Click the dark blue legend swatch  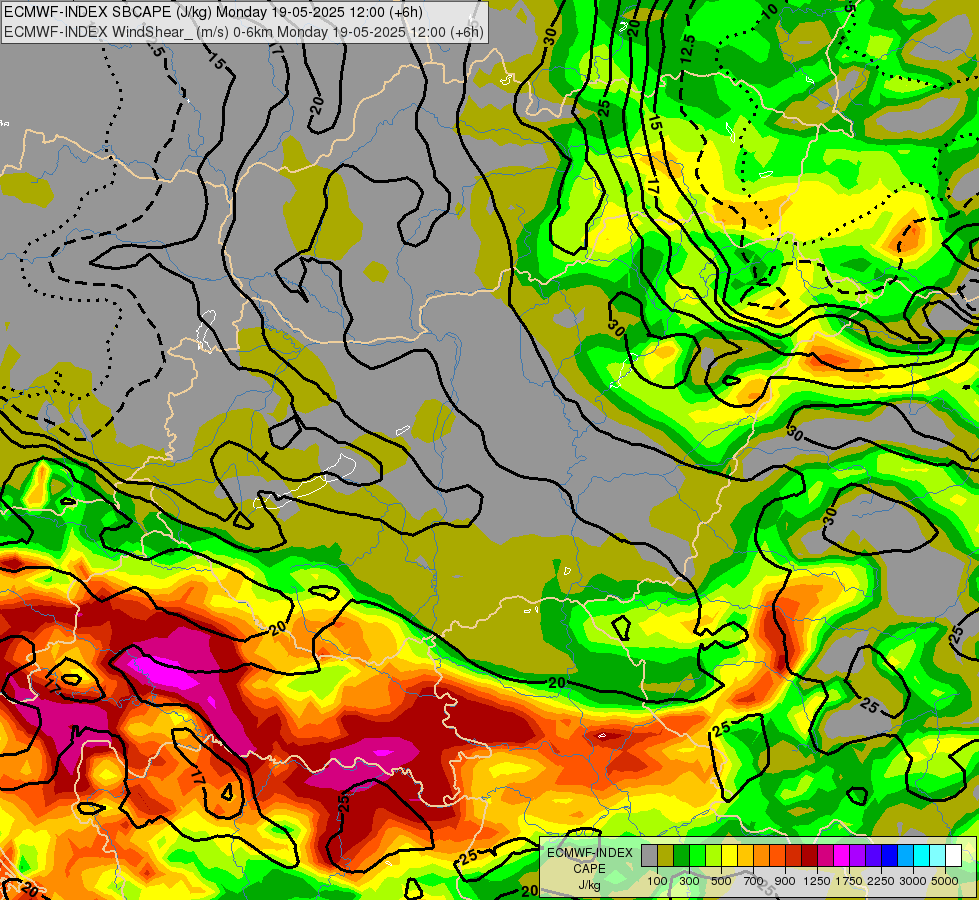(x=890, y=856)
